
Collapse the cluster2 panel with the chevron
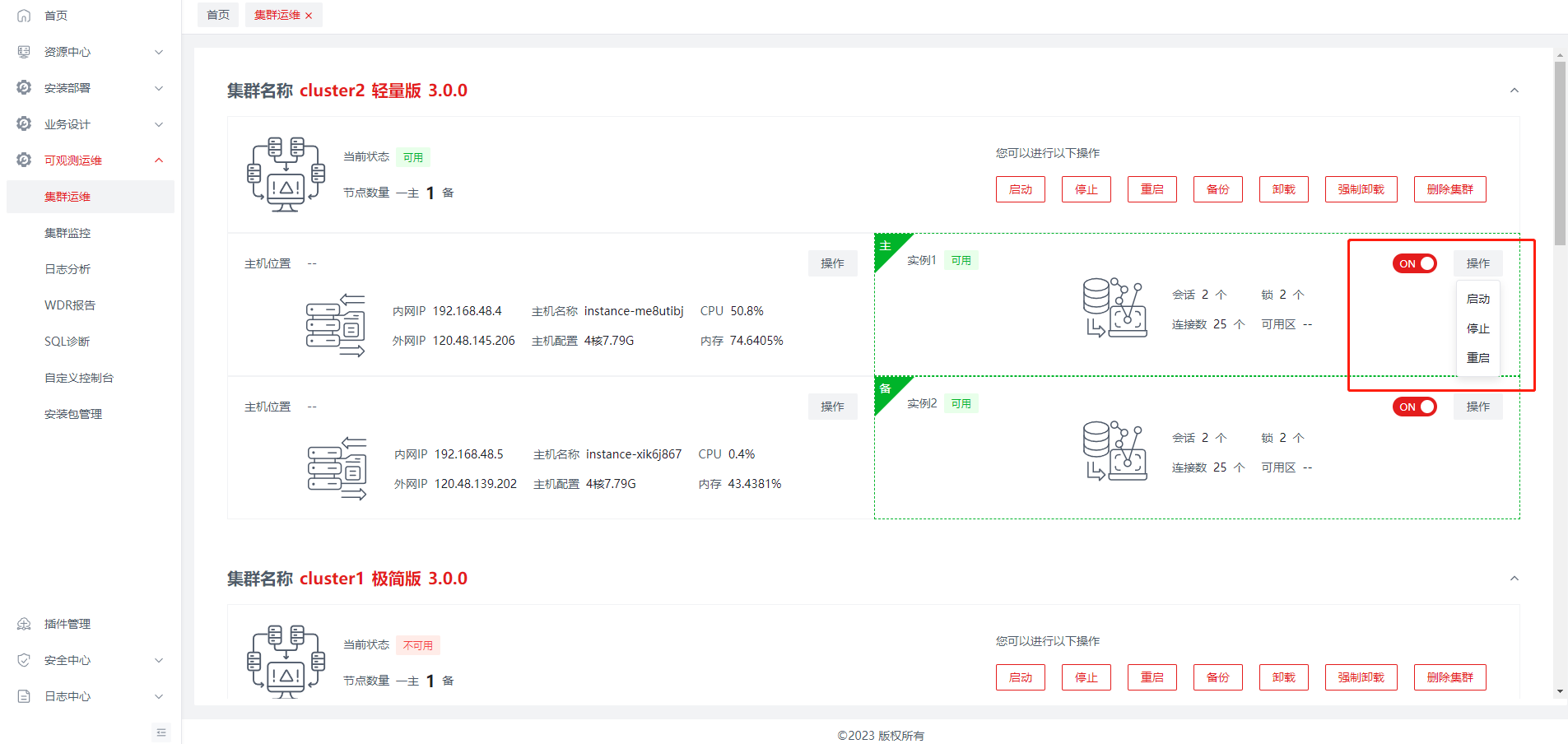[1514, 91]
